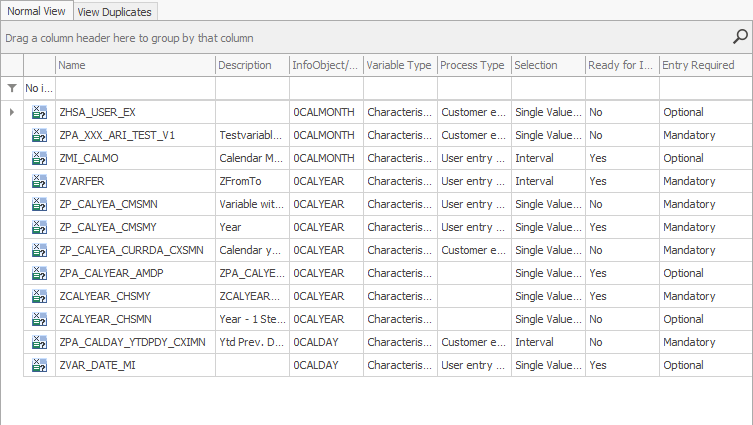Select the Normal View tab

35,11
